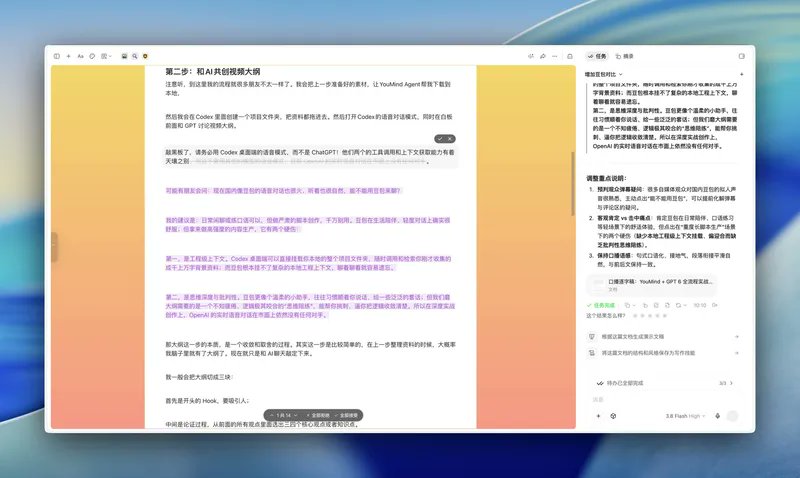Click the accept all button in the floating edit bar
This screenshot has height=478, width=800.
pos(346,416)
